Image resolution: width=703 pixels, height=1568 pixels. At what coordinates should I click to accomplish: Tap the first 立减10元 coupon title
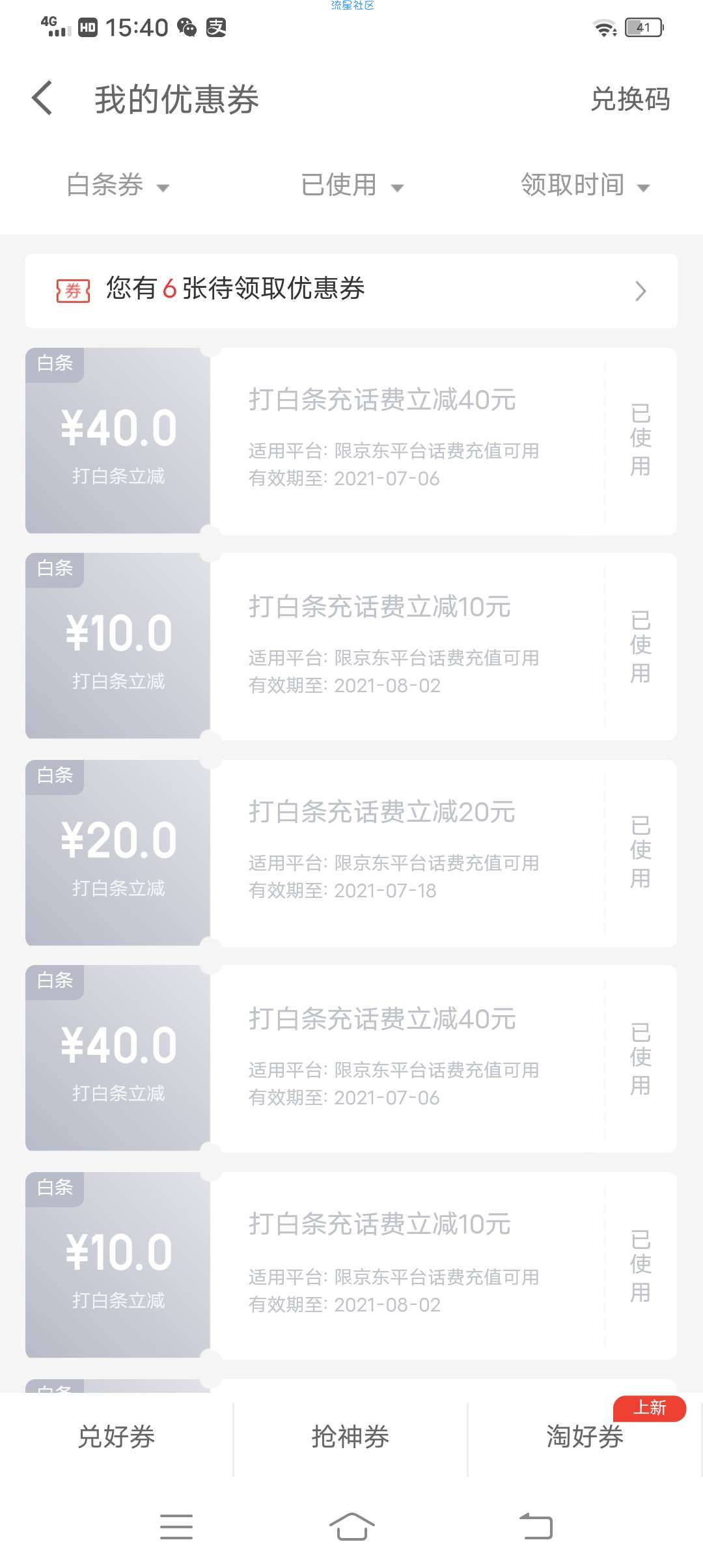pos(379,607)
